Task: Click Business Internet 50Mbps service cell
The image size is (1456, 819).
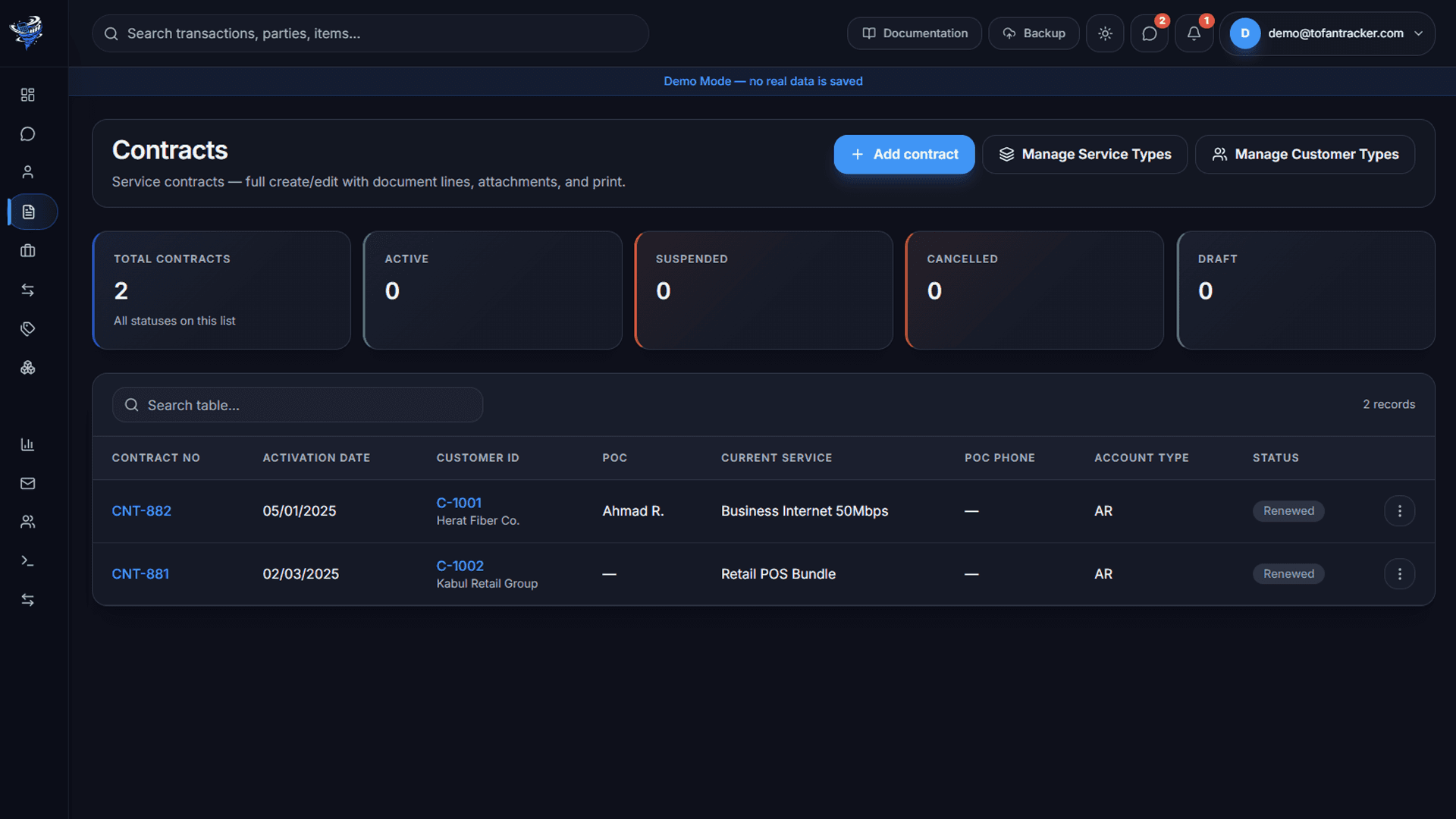Action: point(805,511)
